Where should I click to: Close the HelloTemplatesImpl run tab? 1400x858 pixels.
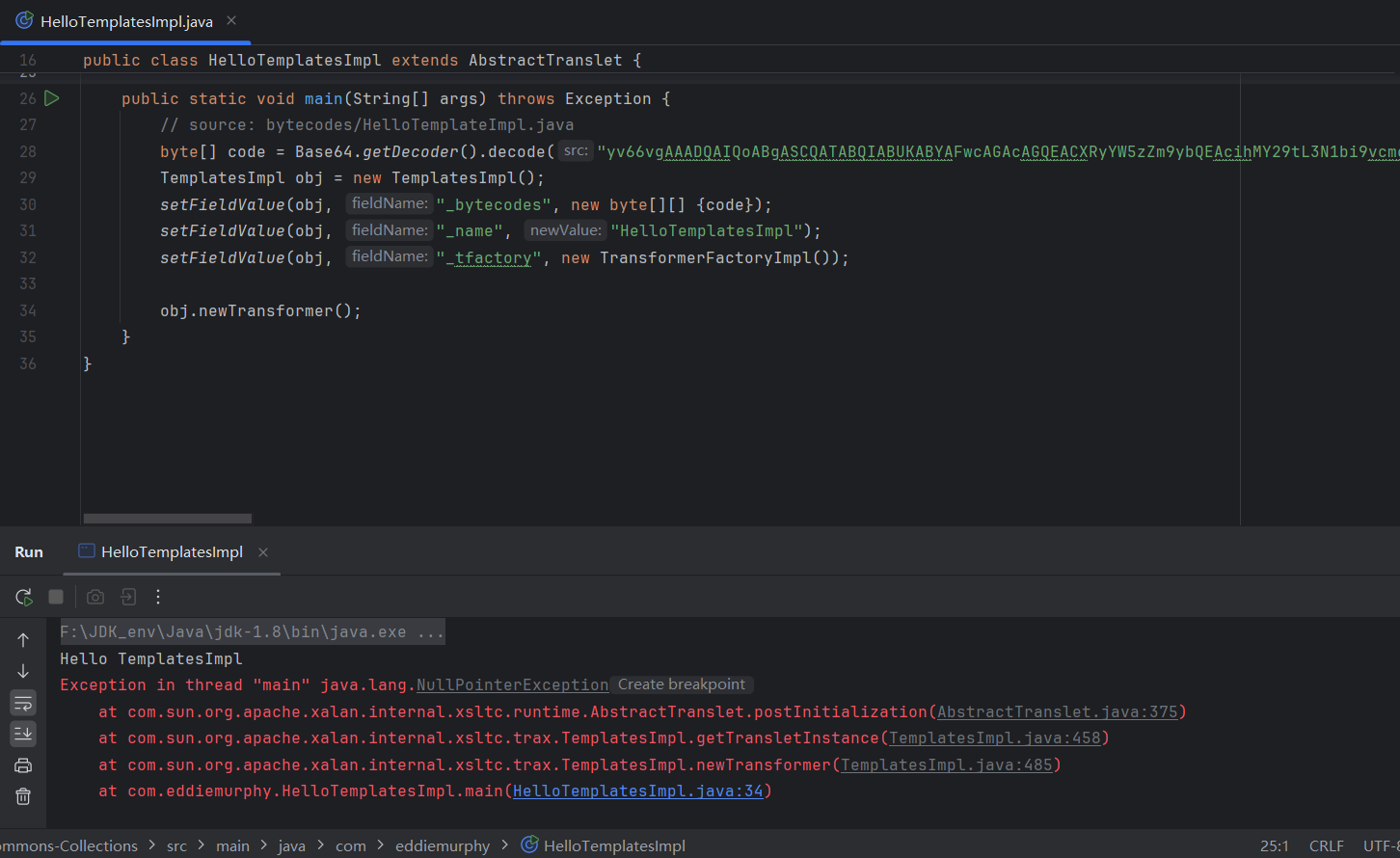(x=263, y=552)
